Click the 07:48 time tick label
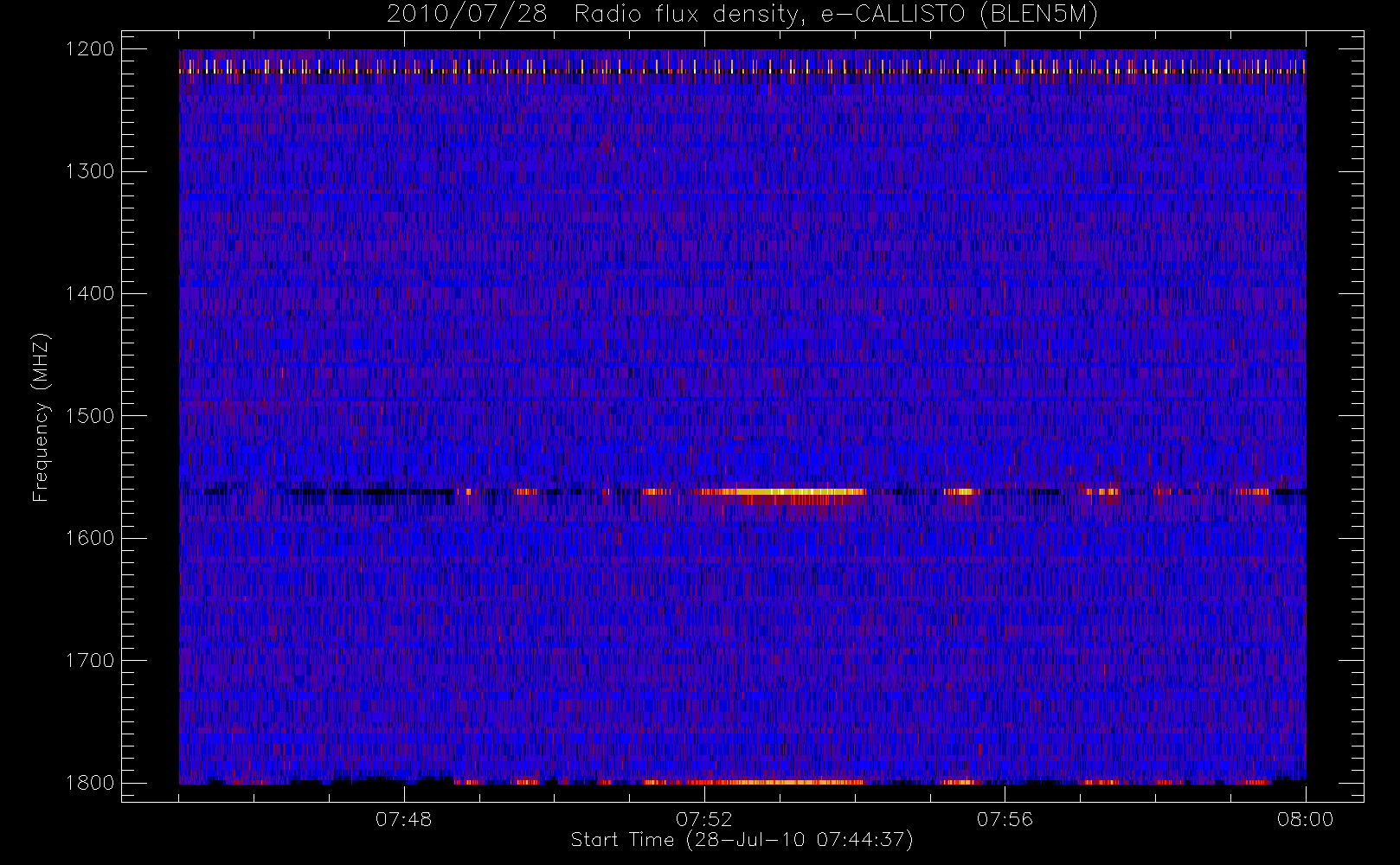Image resolution: width=1400 pixels, height=865 pixels. [x=404, y=819]
